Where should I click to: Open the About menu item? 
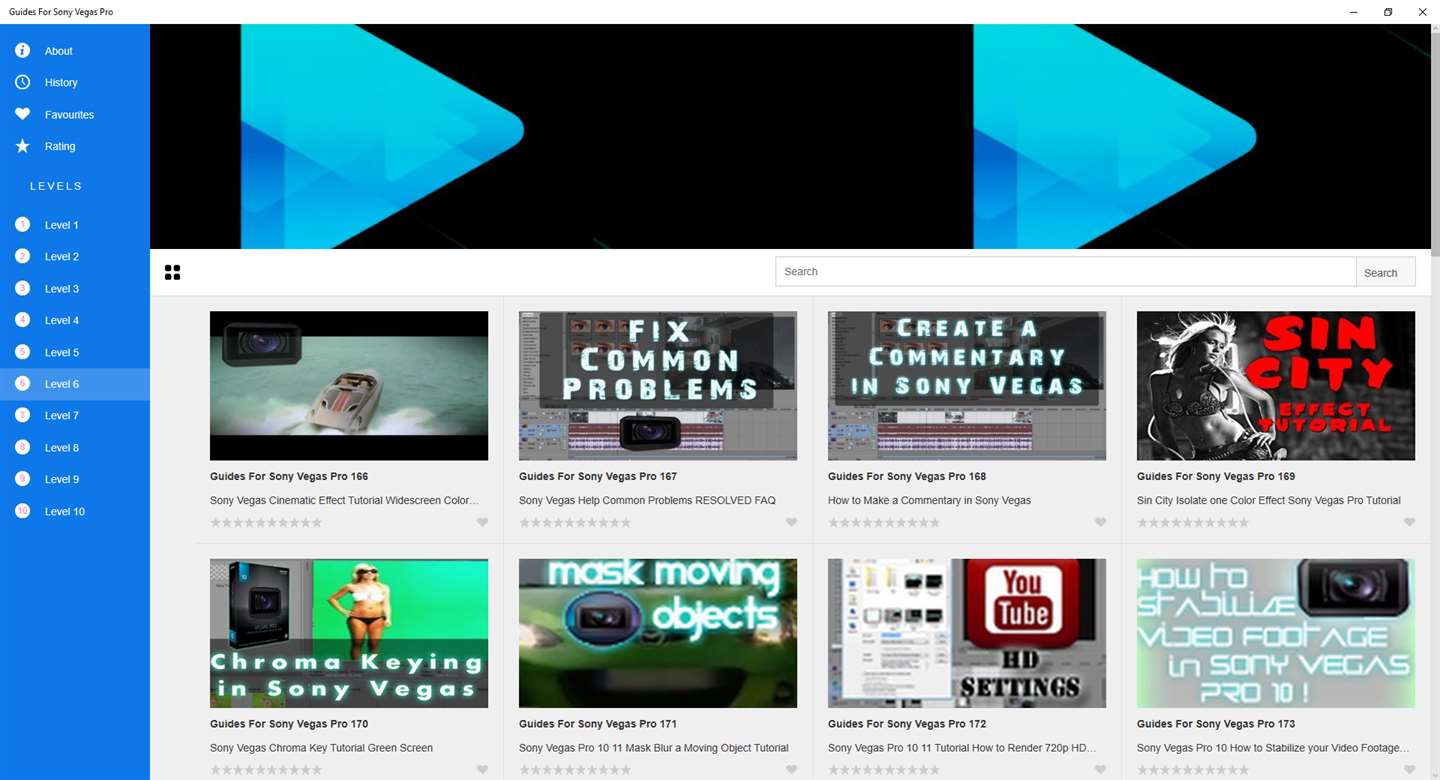tap(75, 51)
